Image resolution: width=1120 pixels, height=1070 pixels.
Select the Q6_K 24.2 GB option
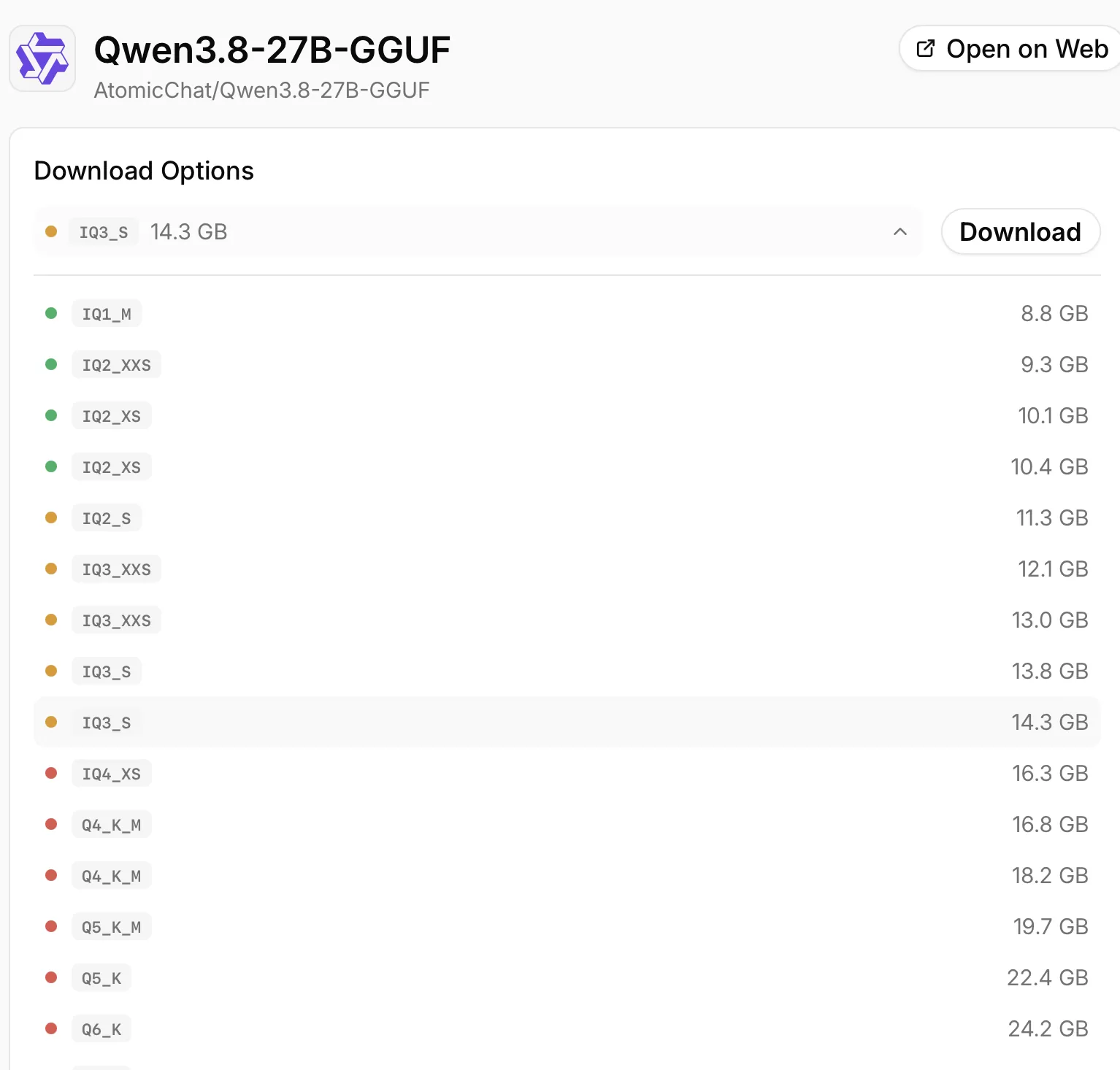coord(567,1028)
